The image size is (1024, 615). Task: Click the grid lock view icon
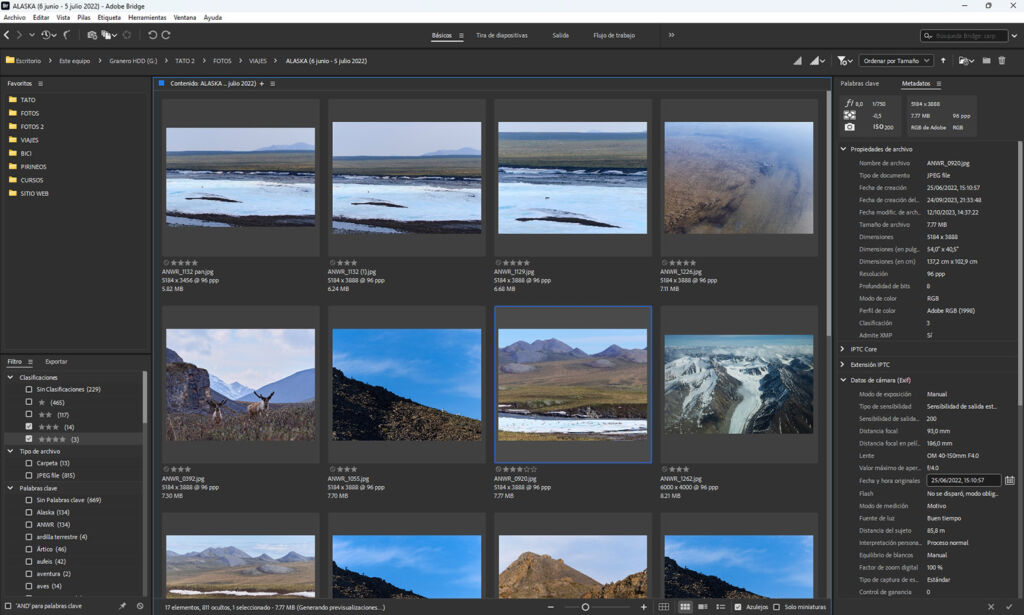(x=664, y=607)
